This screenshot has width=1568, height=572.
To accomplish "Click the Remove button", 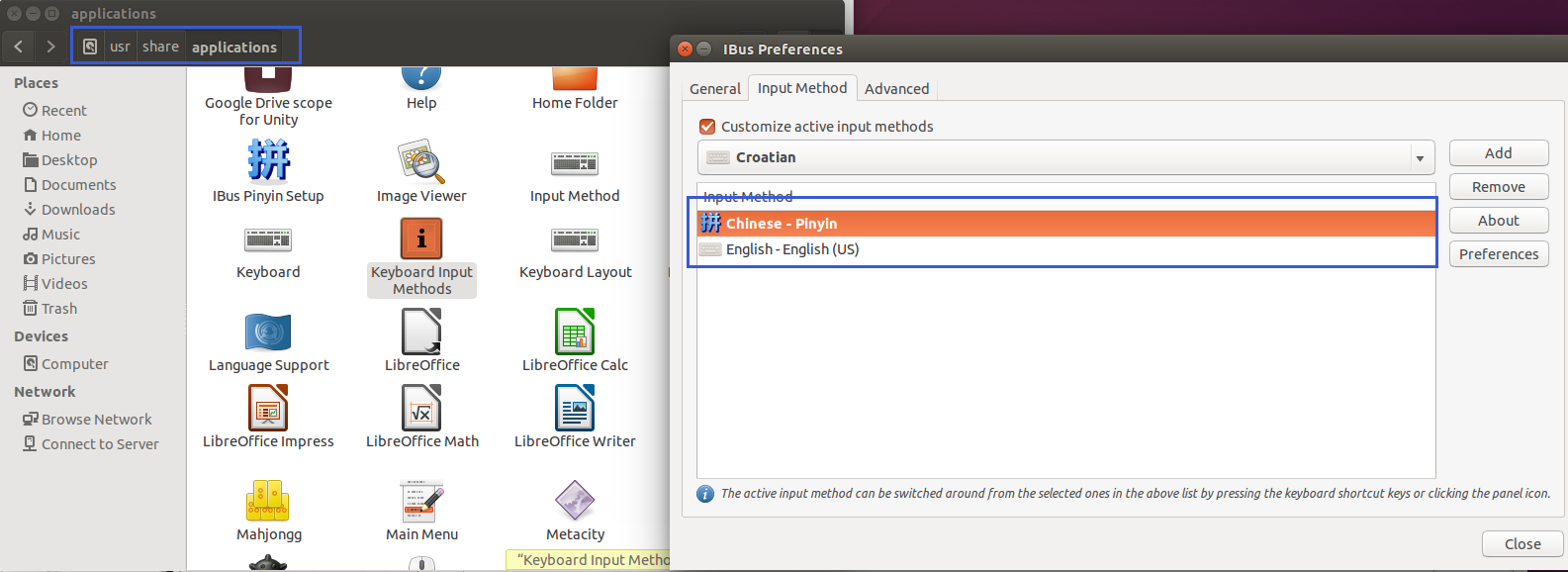I will [x=1499, y=187].
